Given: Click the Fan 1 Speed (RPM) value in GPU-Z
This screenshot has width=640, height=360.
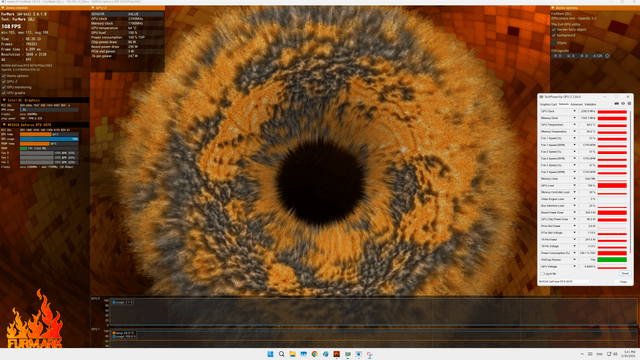Looking at the screenshot, I should click(587, 145).
